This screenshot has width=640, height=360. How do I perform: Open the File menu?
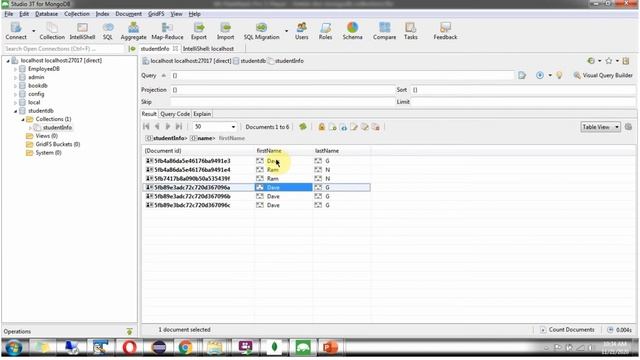[x=9, y=14]
